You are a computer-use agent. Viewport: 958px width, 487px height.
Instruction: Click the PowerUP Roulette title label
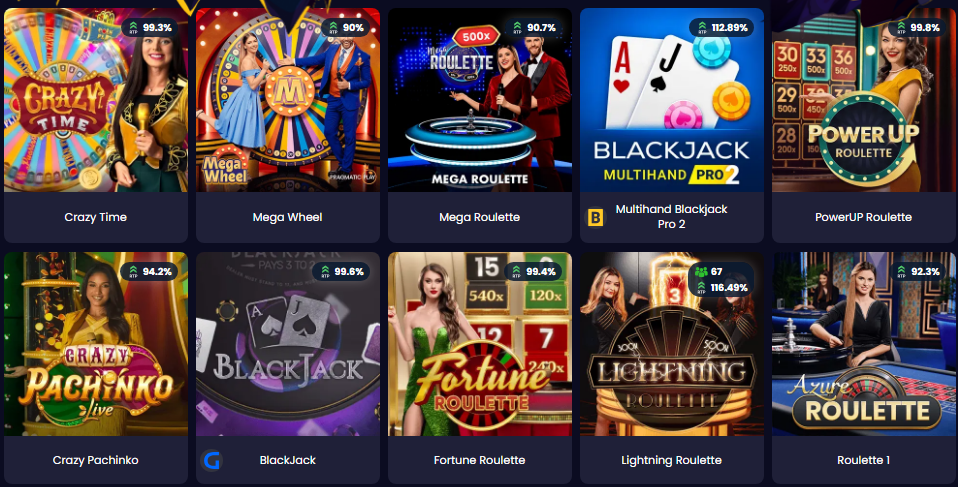863,217
